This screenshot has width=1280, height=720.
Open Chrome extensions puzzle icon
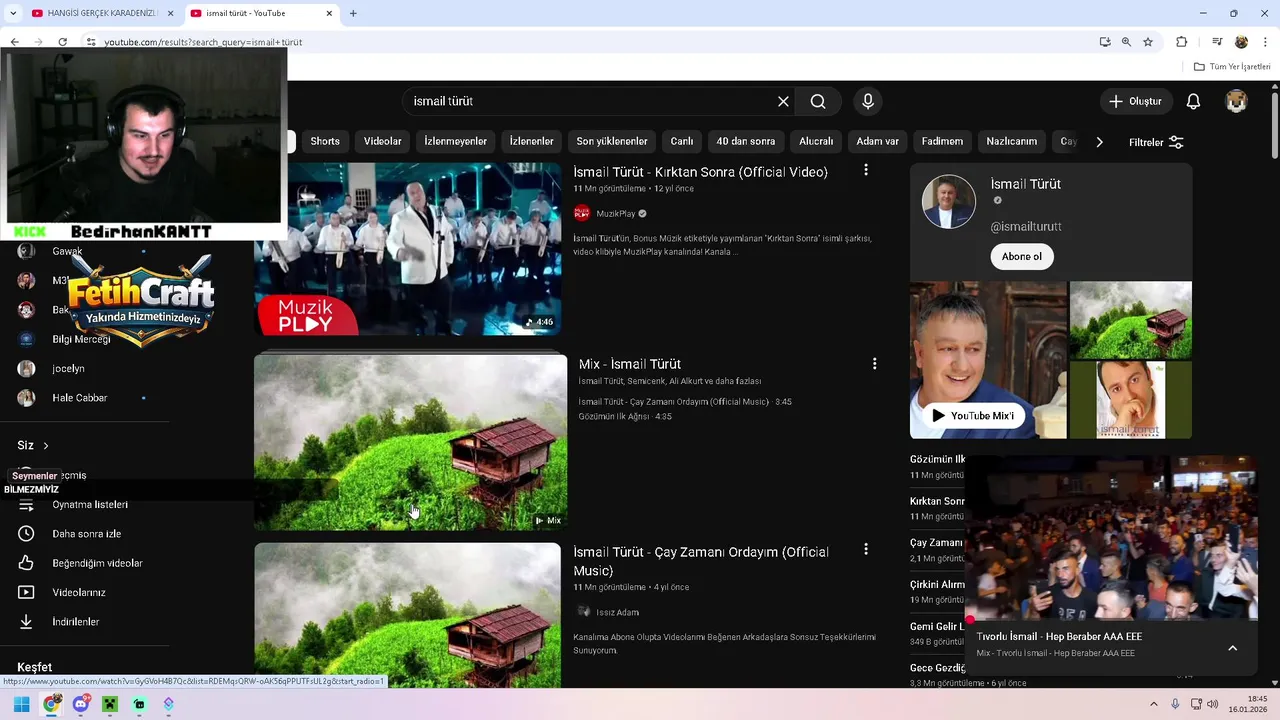(x=1181, y=42)
